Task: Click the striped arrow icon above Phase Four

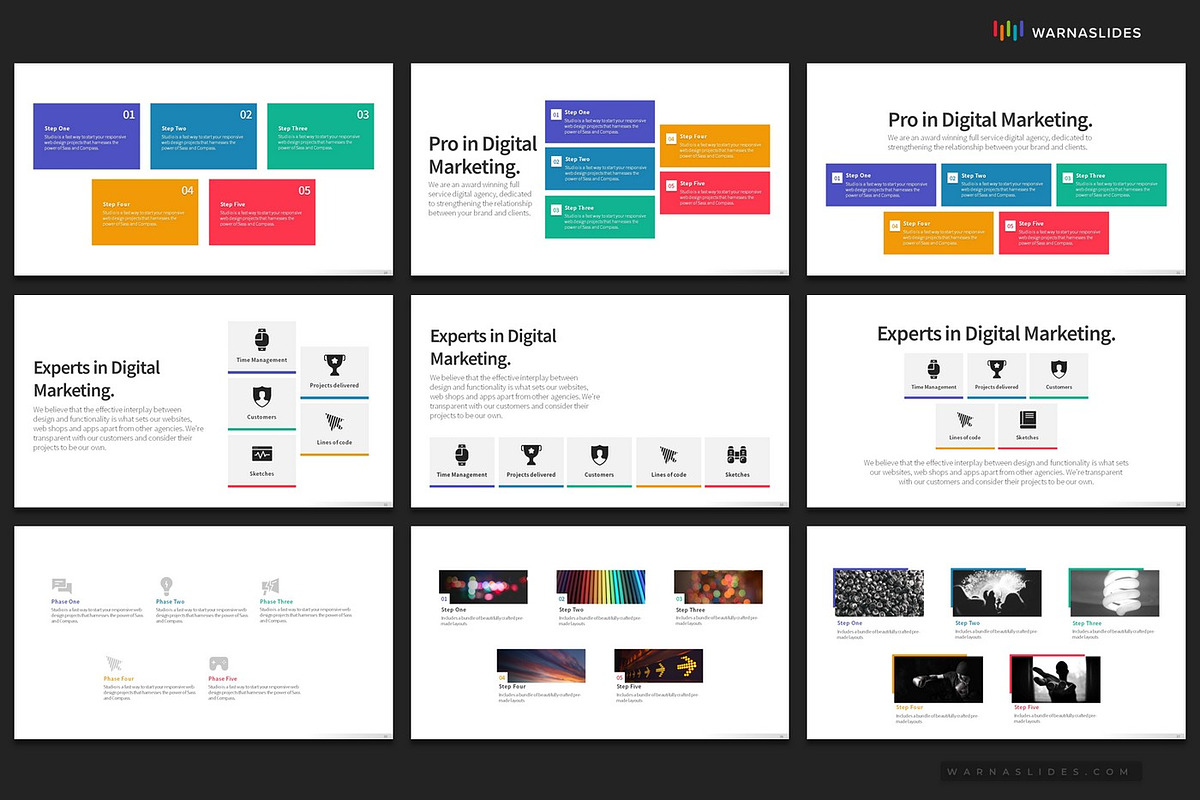Action: pyautogui.click(x=114, y=664)
